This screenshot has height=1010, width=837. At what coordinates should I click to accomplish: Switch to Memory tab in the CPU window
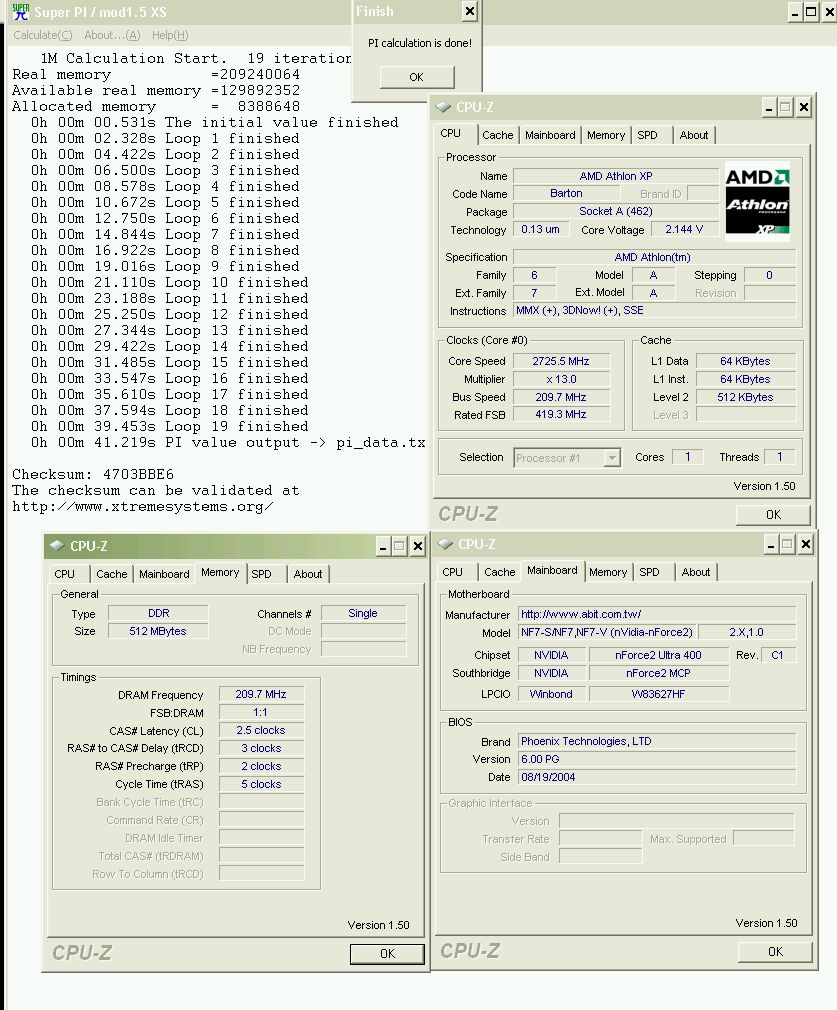coord(606,135)
